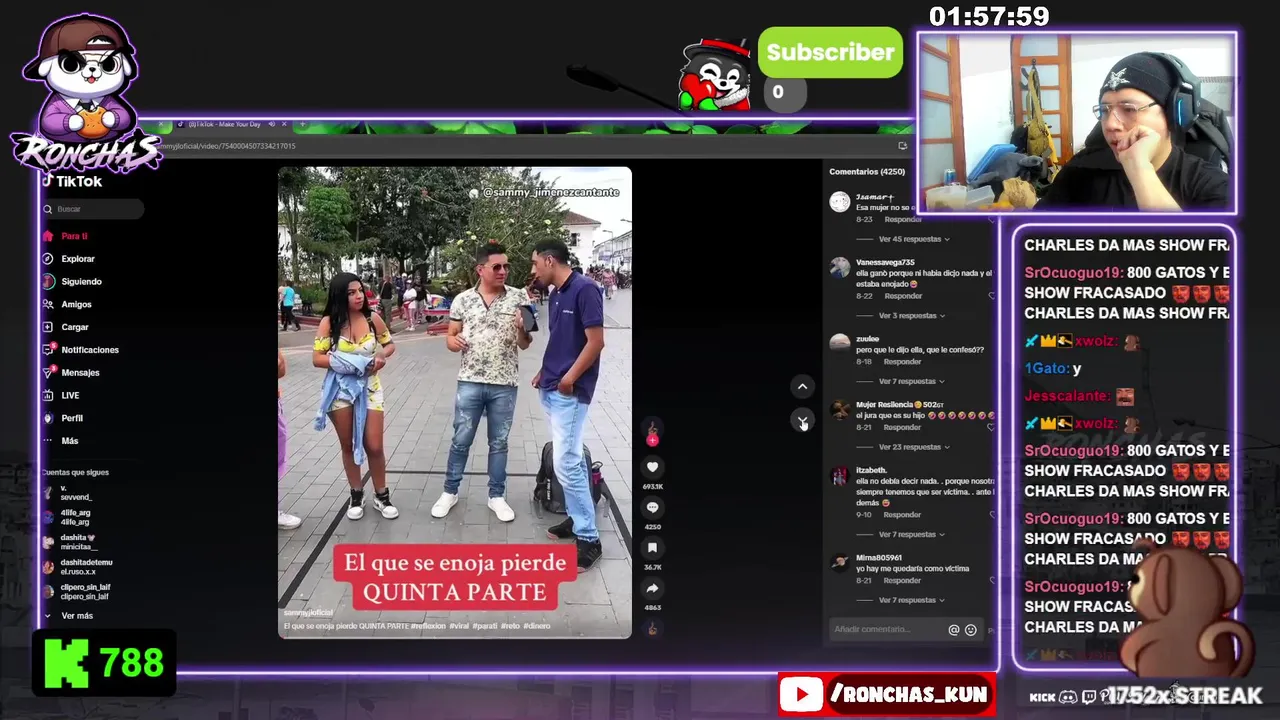Go to previous video arrow

802,387
